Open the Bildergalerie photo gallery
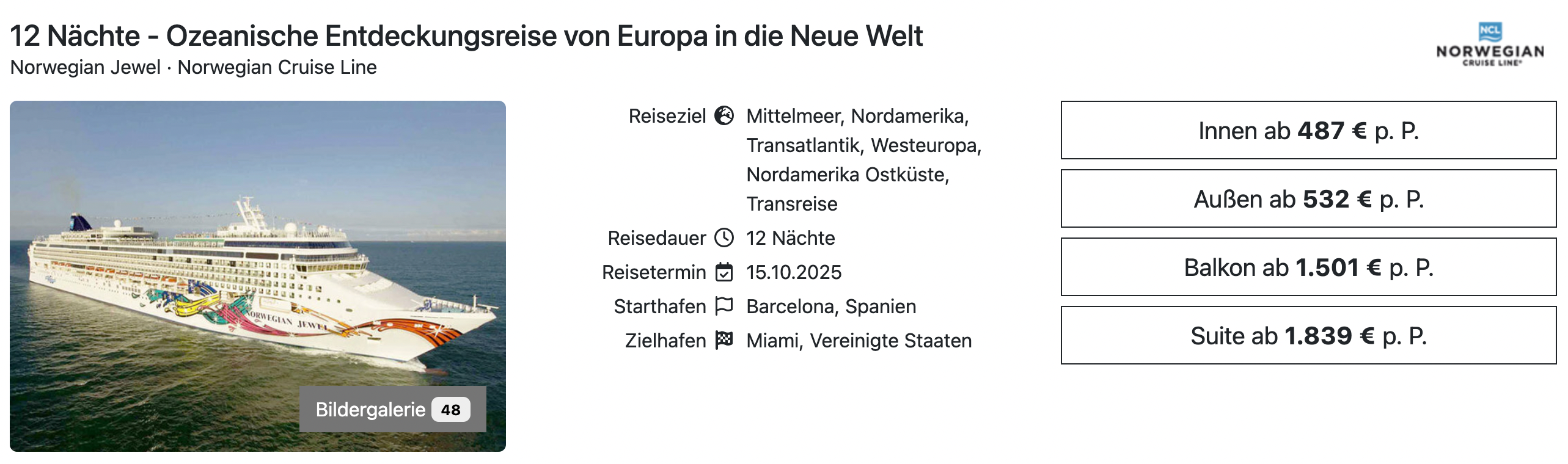The width and height of the screenshot is (1568, 464). (x=370, y=409)
